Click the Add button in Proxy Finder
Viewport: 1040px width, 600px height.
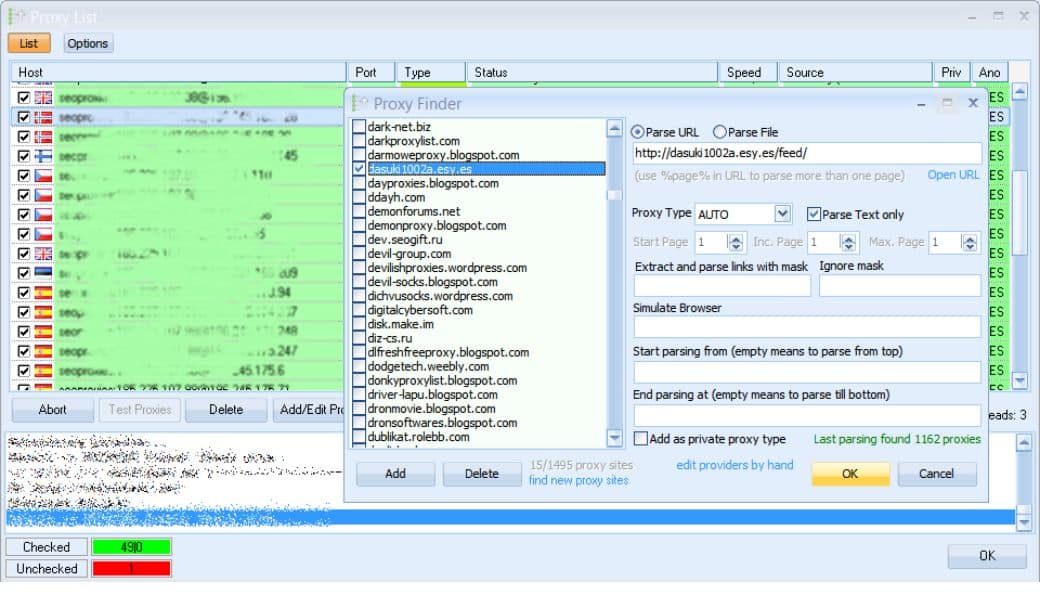click(x=395, y=473)
